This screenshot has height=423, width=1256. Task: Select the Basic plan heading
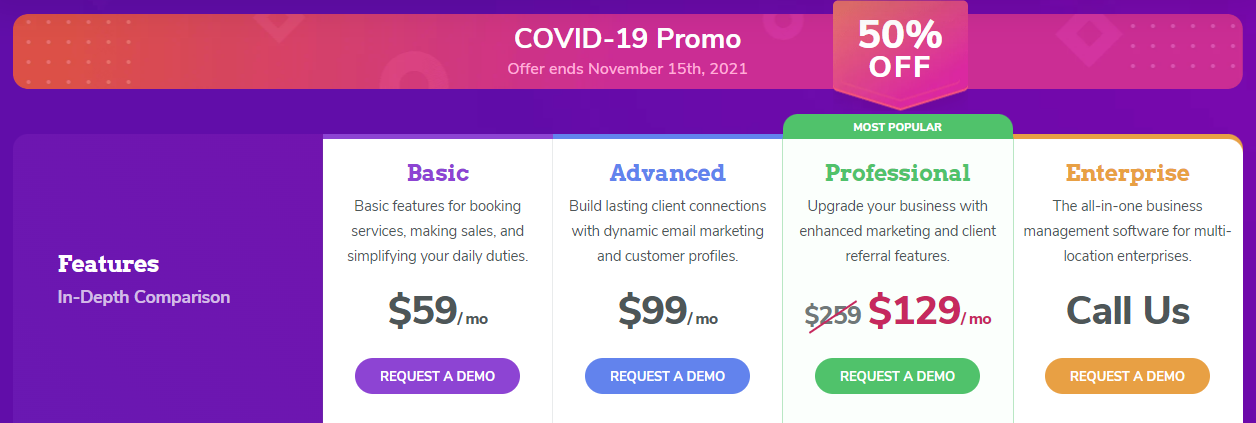tap(438, 172)
